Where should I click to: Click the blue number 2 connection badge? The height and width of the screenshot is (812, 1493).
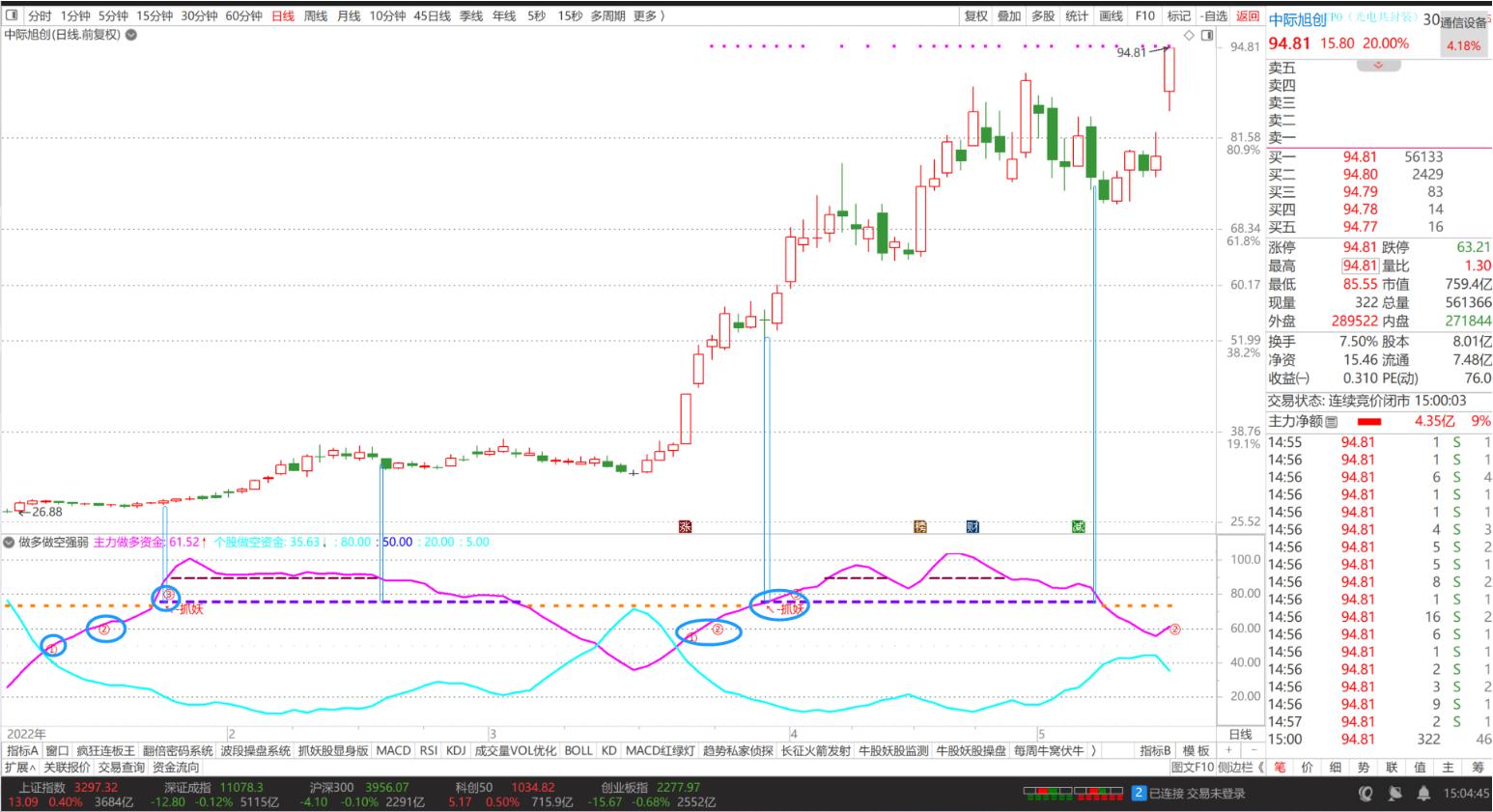pos(1139,794)
